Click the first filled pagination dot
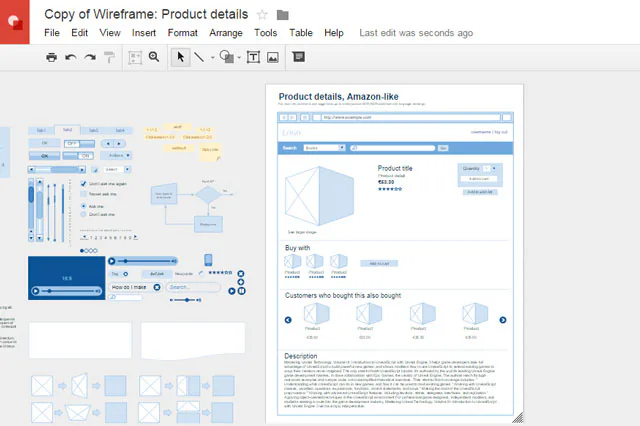This screenshot has height=426, width=640. [x=82, y=251]
